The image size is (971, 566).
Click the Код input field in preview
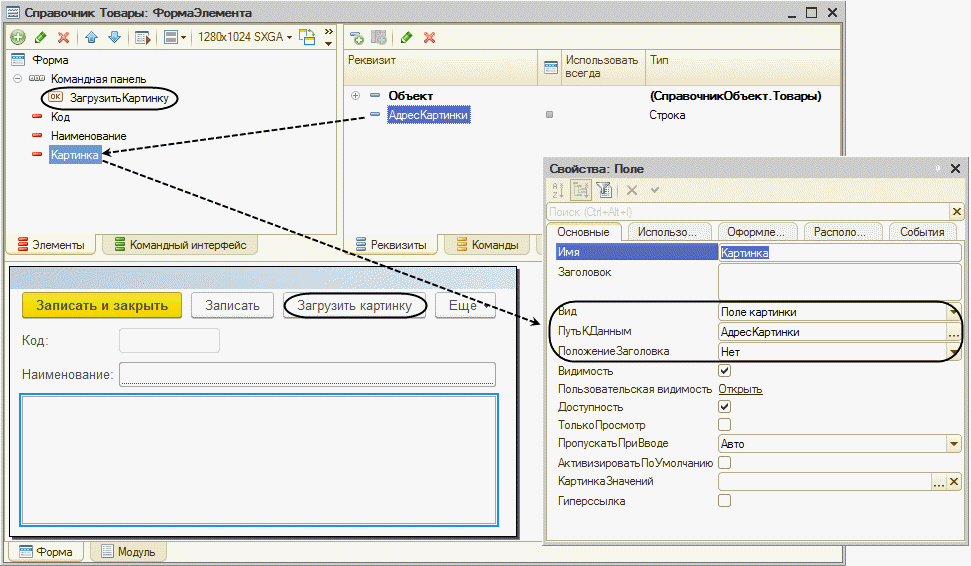click(x=169, y=341)
